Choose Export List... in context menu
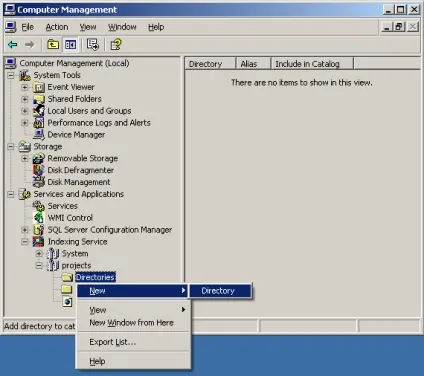 coord(133,342)
